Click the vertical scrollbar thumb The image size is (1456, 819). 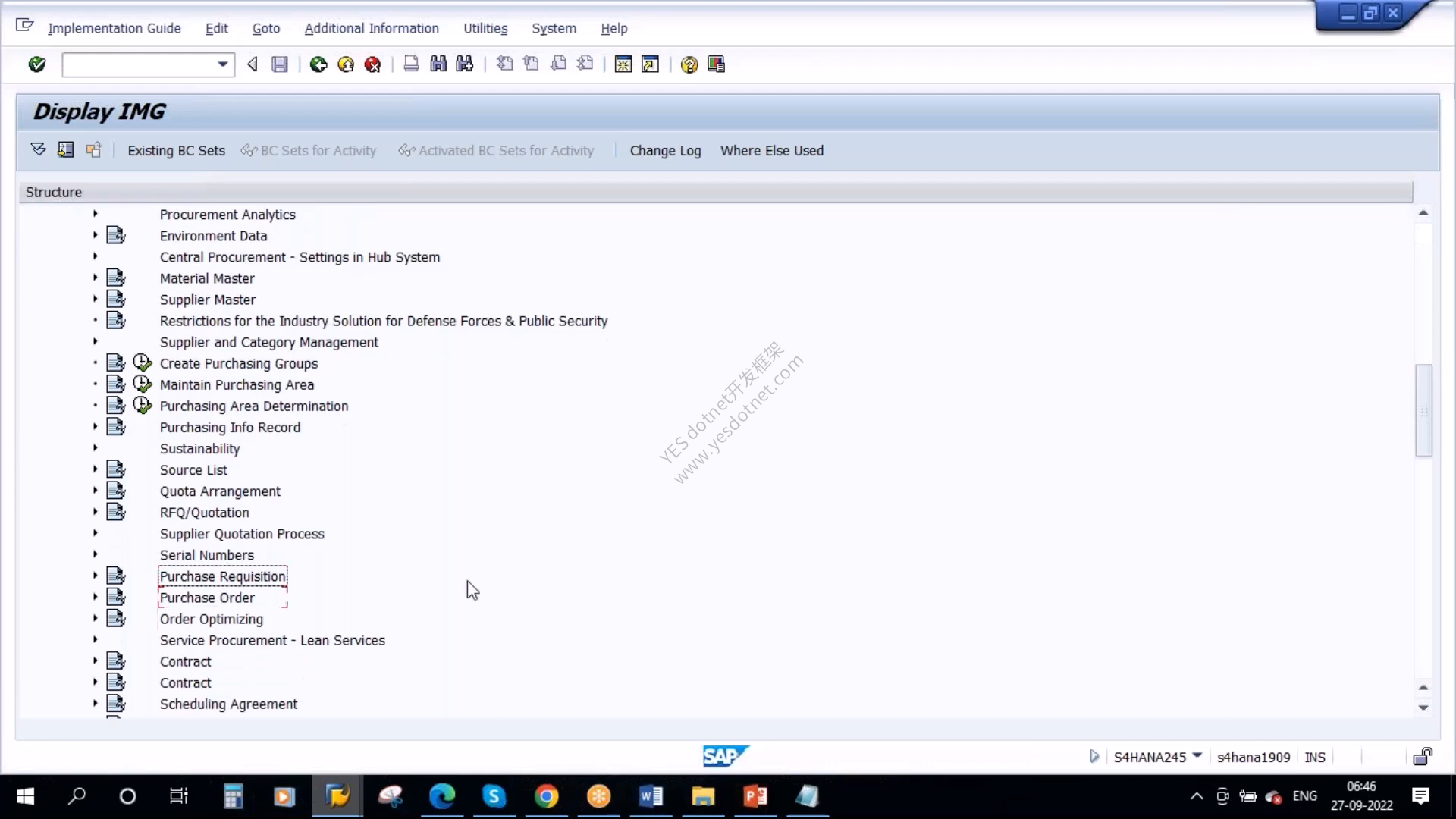coord(1423,410)
